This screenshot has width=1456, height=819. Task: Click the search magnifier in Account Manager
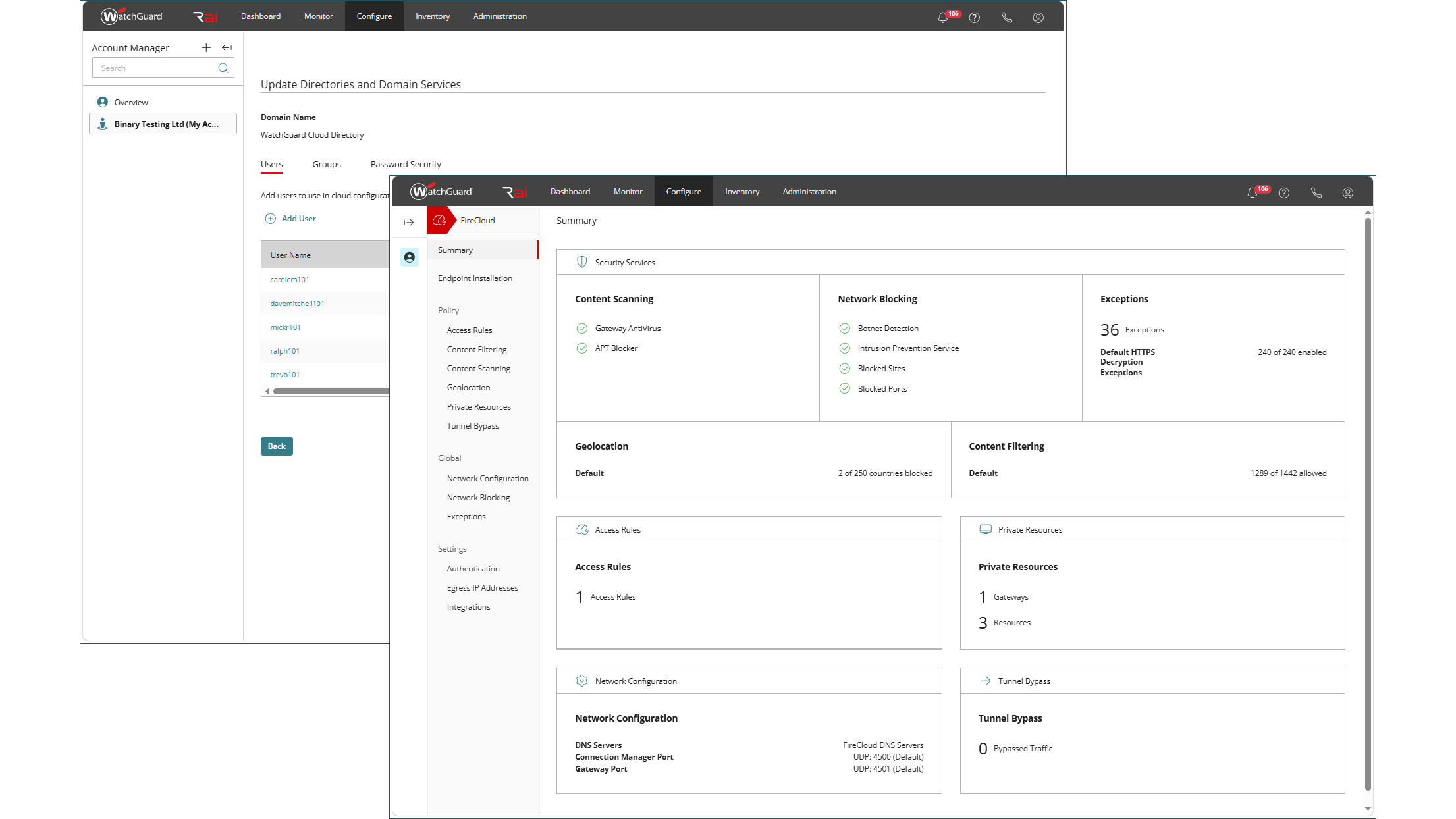(223, 68)
